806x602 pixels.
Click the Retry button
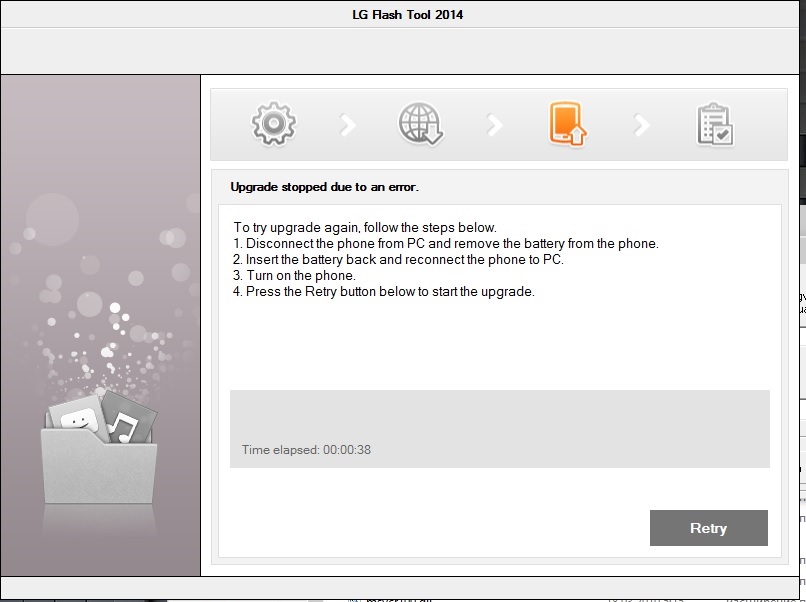click(708, 528)
